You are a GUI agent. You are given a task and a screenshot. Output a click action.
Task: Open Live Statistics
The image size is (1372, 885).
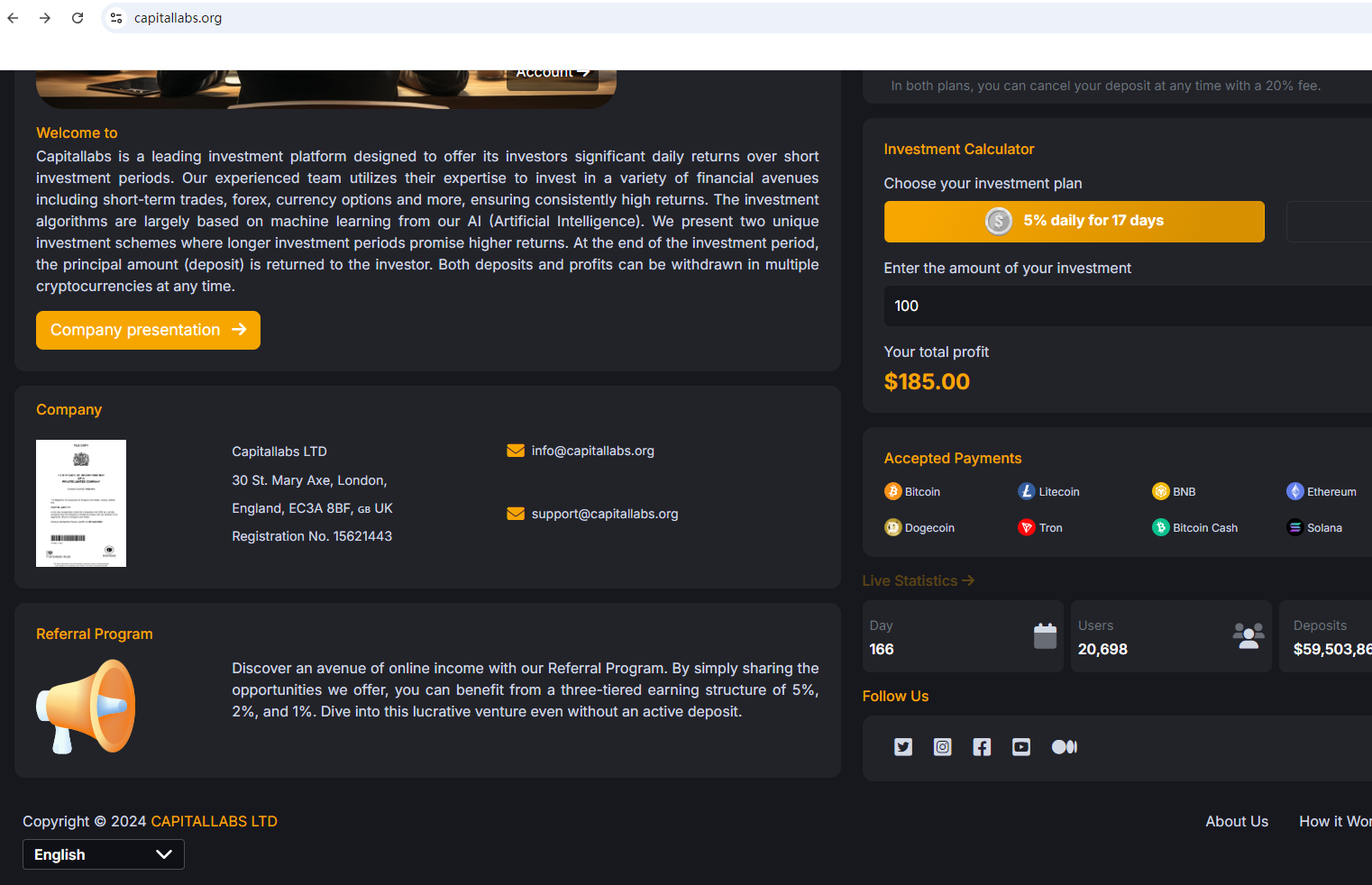click(x=919, y=581)
